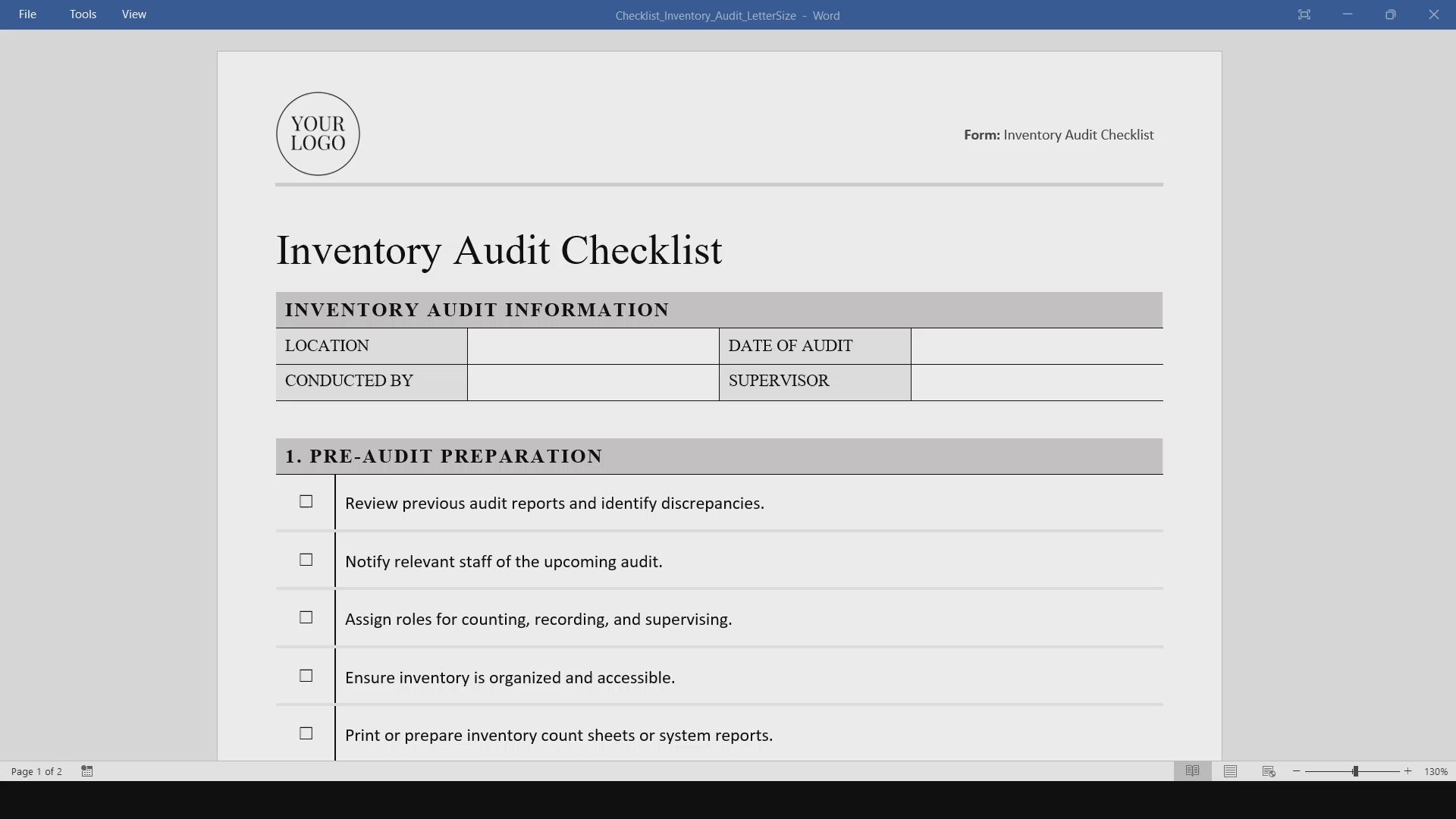The image size is (1456, 819).
Task: Click the macro recording status bar icon
Action: tap(87, 771)
